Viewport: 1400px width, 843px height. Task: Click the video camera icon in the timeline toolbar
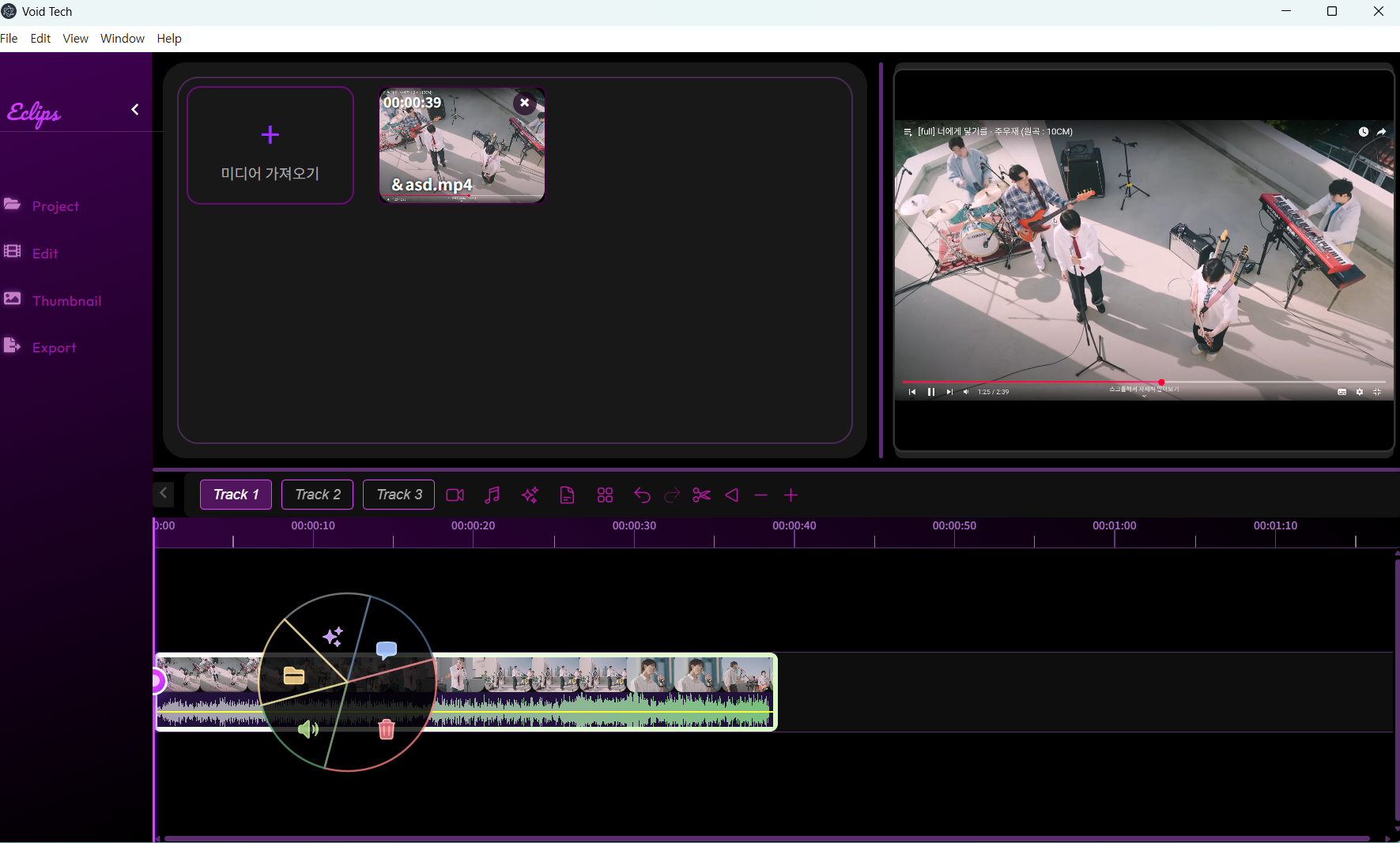pos(455,495)
